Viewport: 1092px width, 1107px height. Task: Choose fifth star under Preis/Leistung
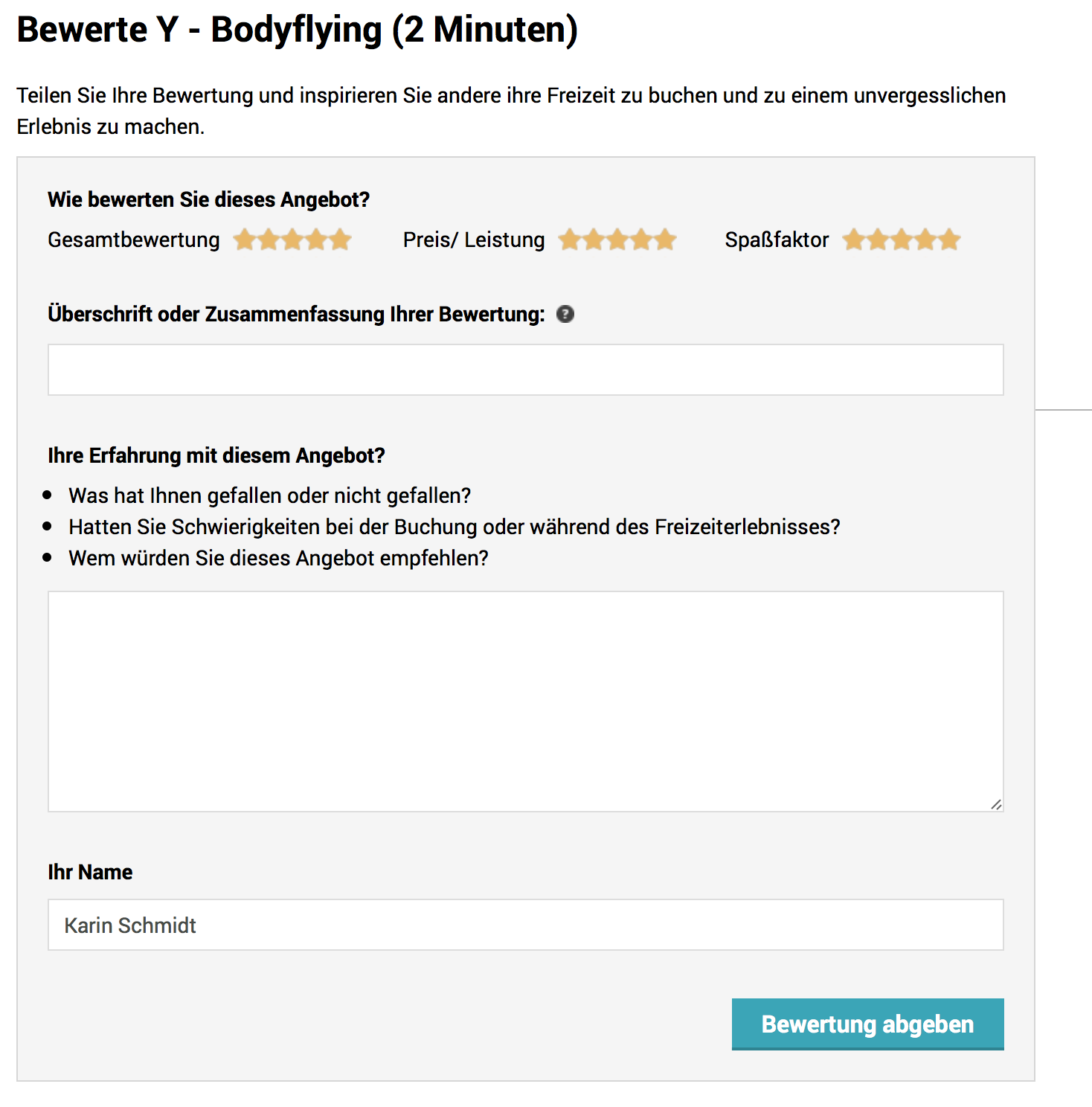point(665,240)
